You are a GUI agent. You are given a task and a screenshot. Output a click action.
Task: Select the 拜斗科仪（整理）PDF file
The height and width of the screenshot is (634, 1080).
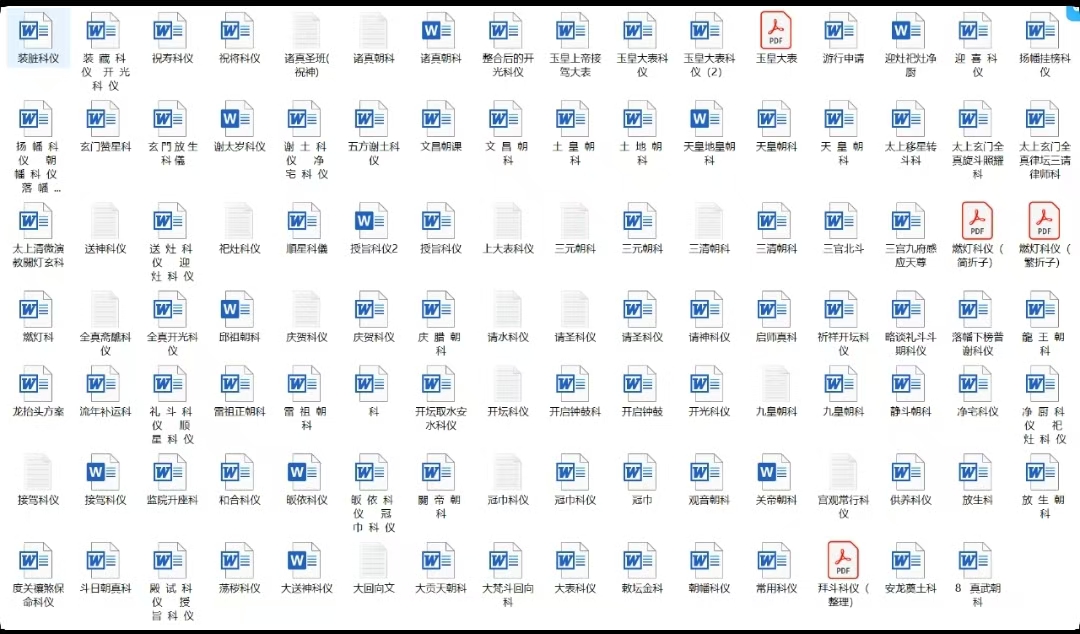[x=842, y=562]
